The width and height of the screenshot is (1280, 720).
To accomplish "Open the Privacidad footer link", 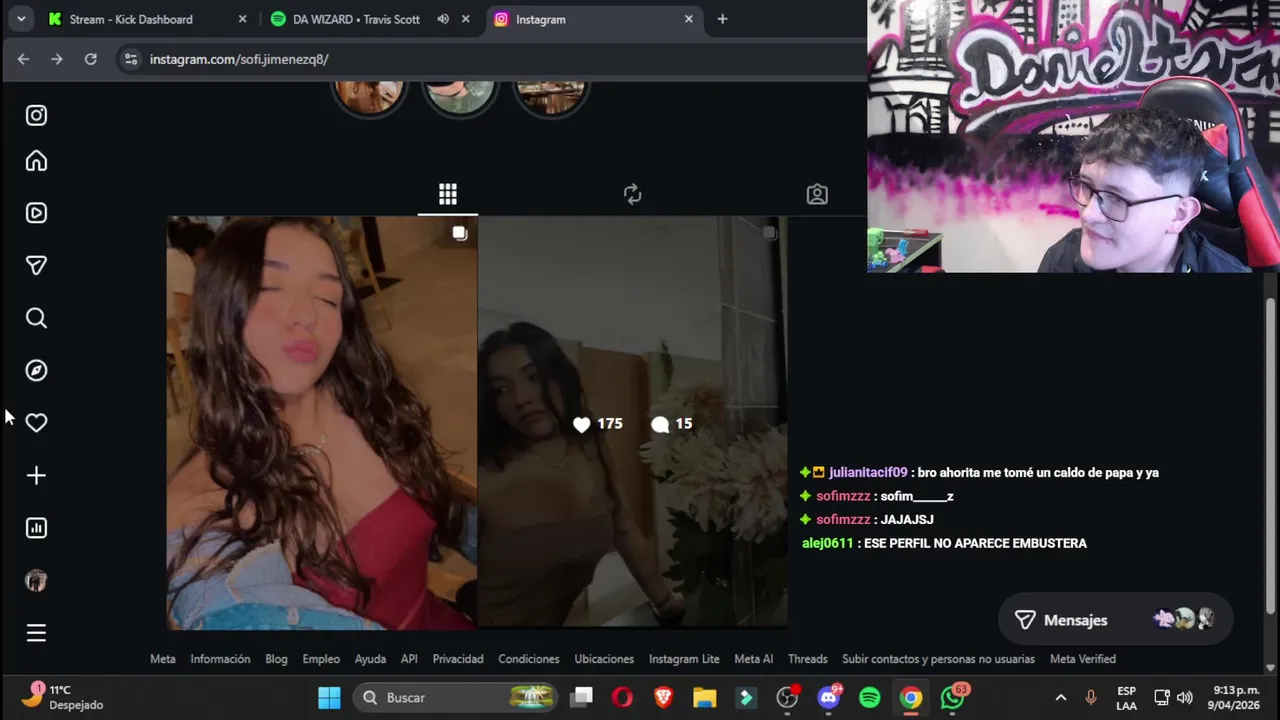I will 458,659.
